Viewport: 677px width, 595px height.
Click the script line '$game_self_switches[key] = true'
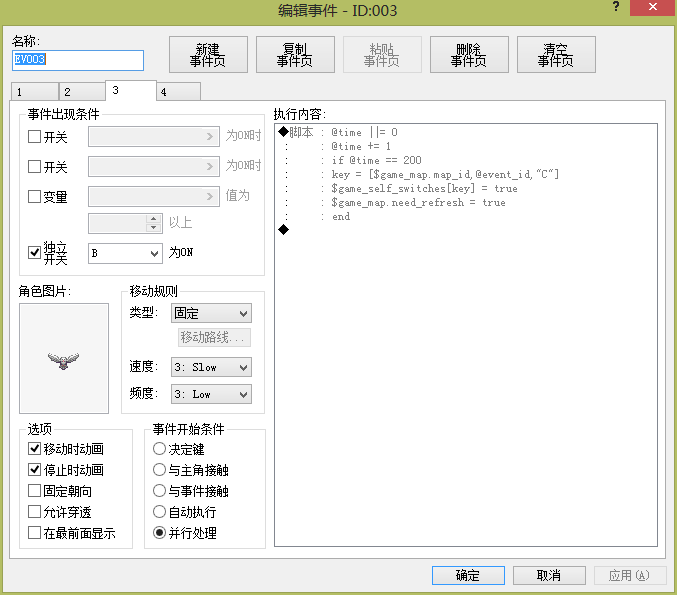(424, 188)
